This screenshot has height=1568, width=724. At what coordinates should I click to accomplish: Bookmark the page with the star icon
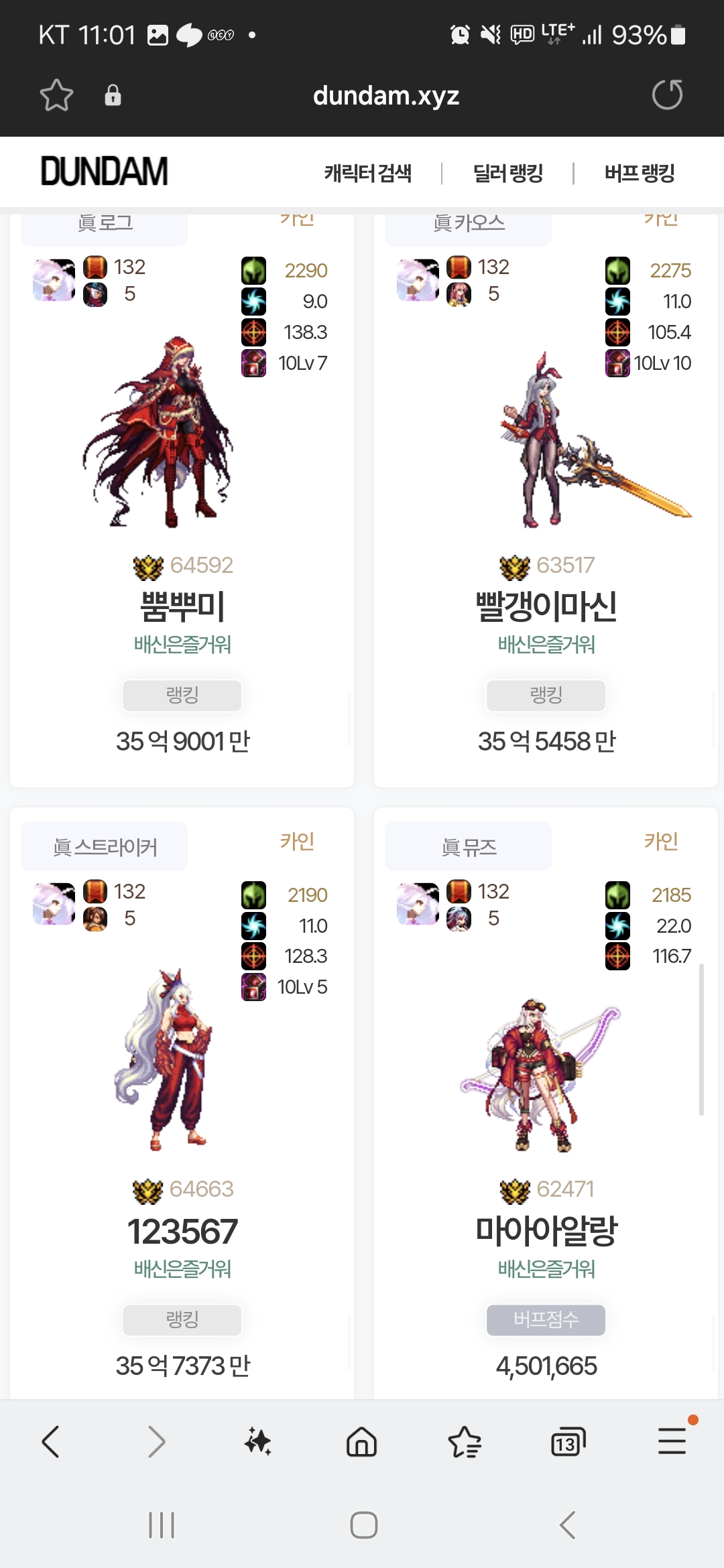click(56, 95)
